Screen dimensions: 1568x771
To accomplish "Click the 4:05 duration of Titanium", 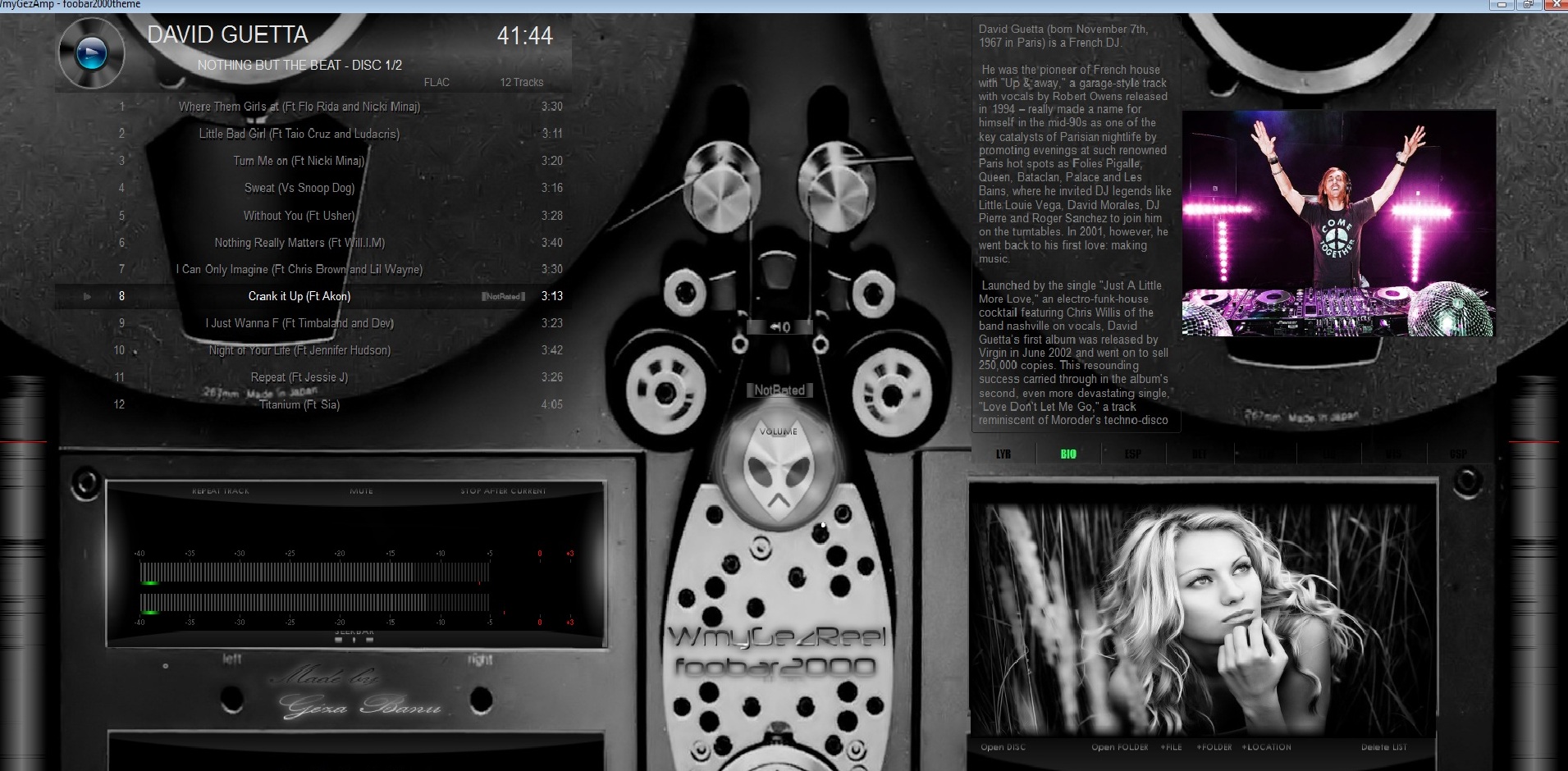I will pos(552,404).
